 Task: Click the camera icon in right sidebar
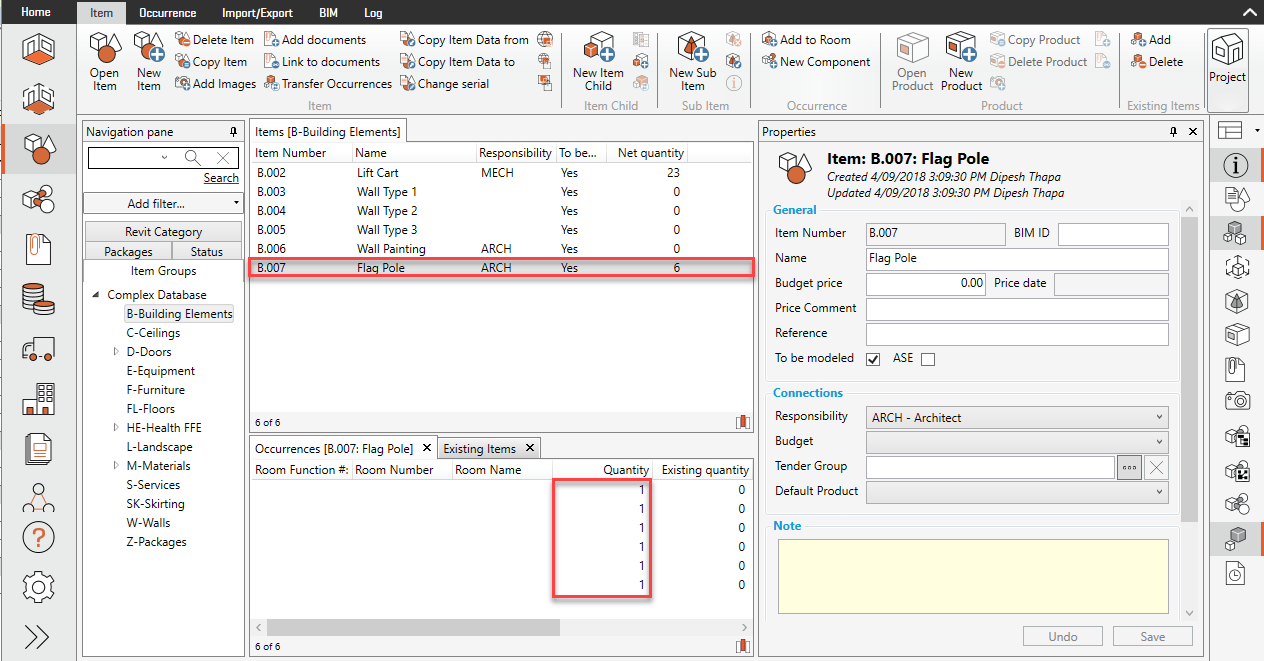[1236, 401]
